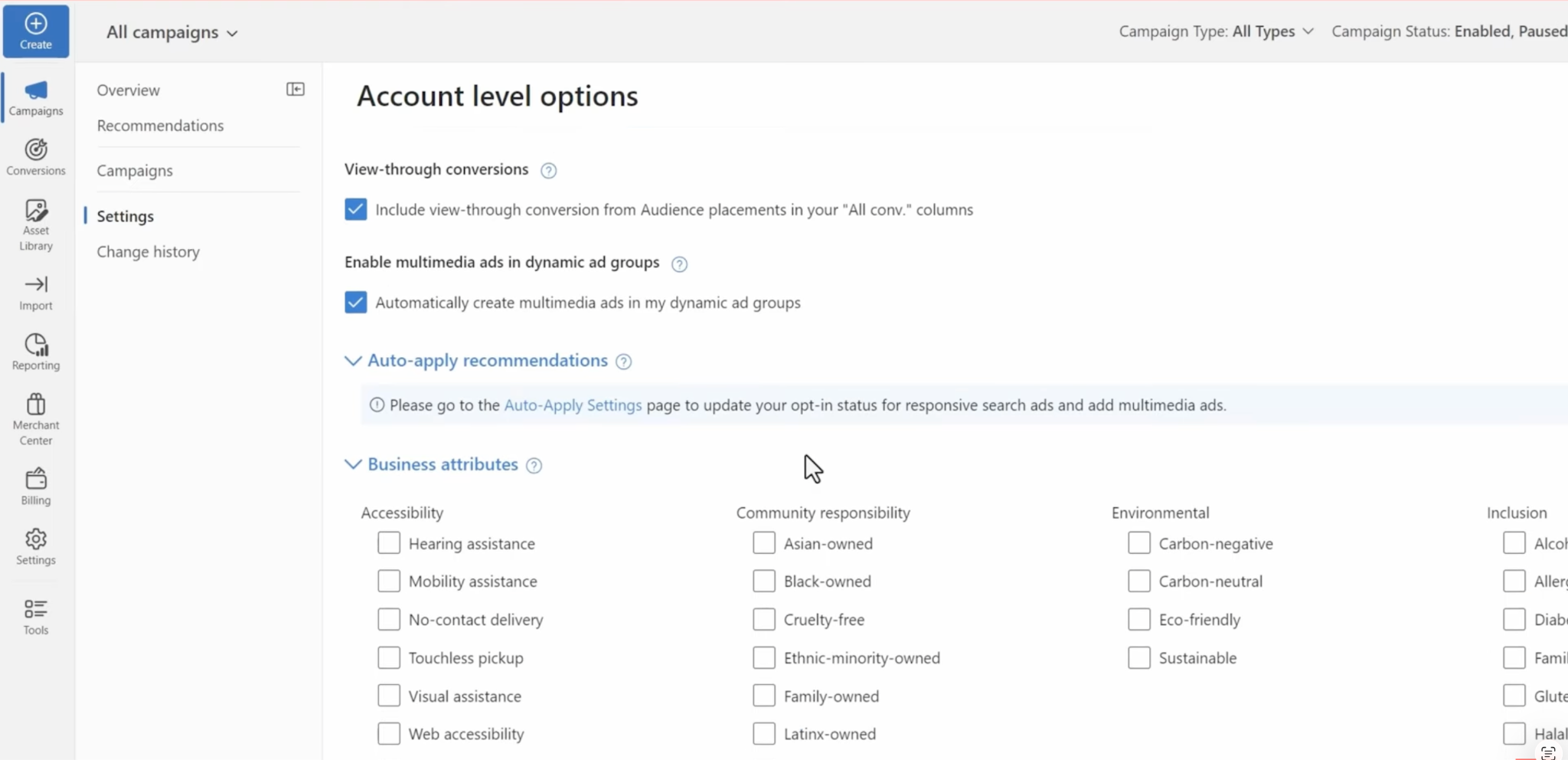1568x760 pixels.
Task: Open the Billing icon
Action: click(36, 486)
